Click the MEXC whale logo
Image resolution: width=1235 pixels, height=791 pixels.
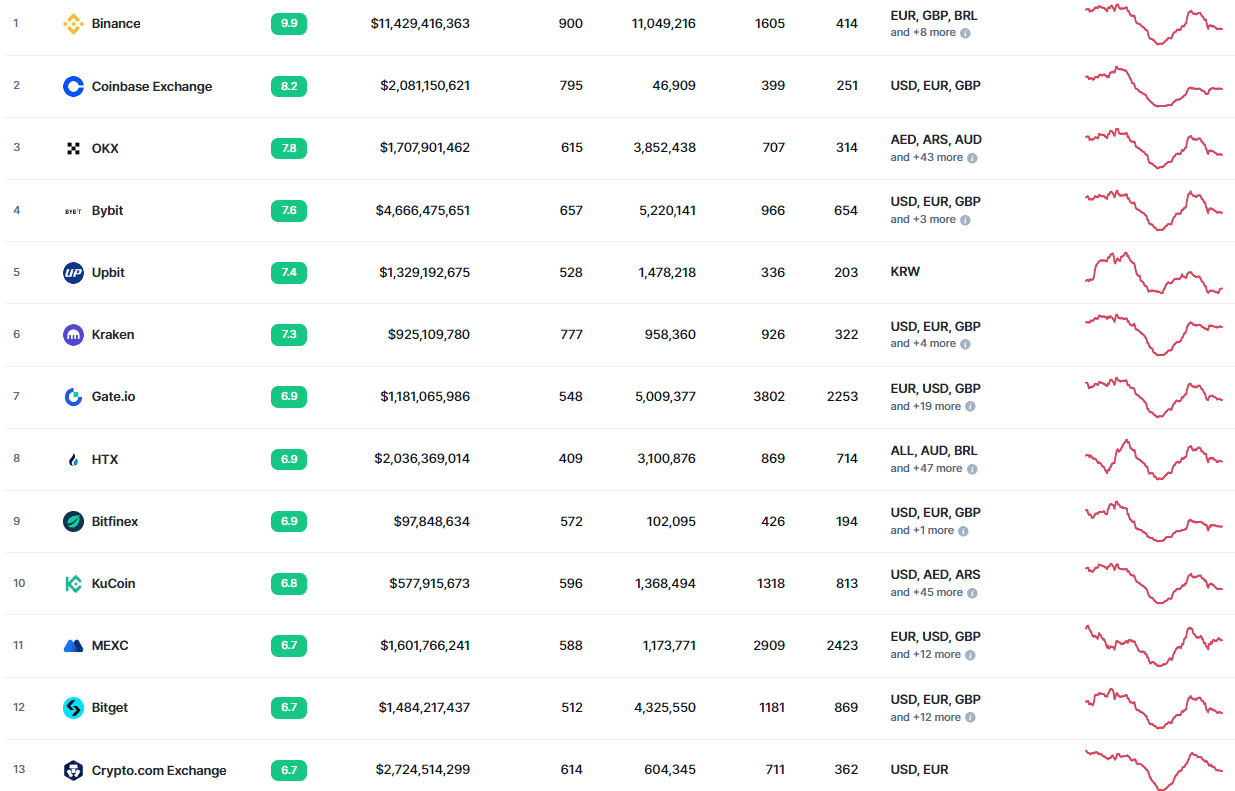pyautogui.click(x=73, y=645)
